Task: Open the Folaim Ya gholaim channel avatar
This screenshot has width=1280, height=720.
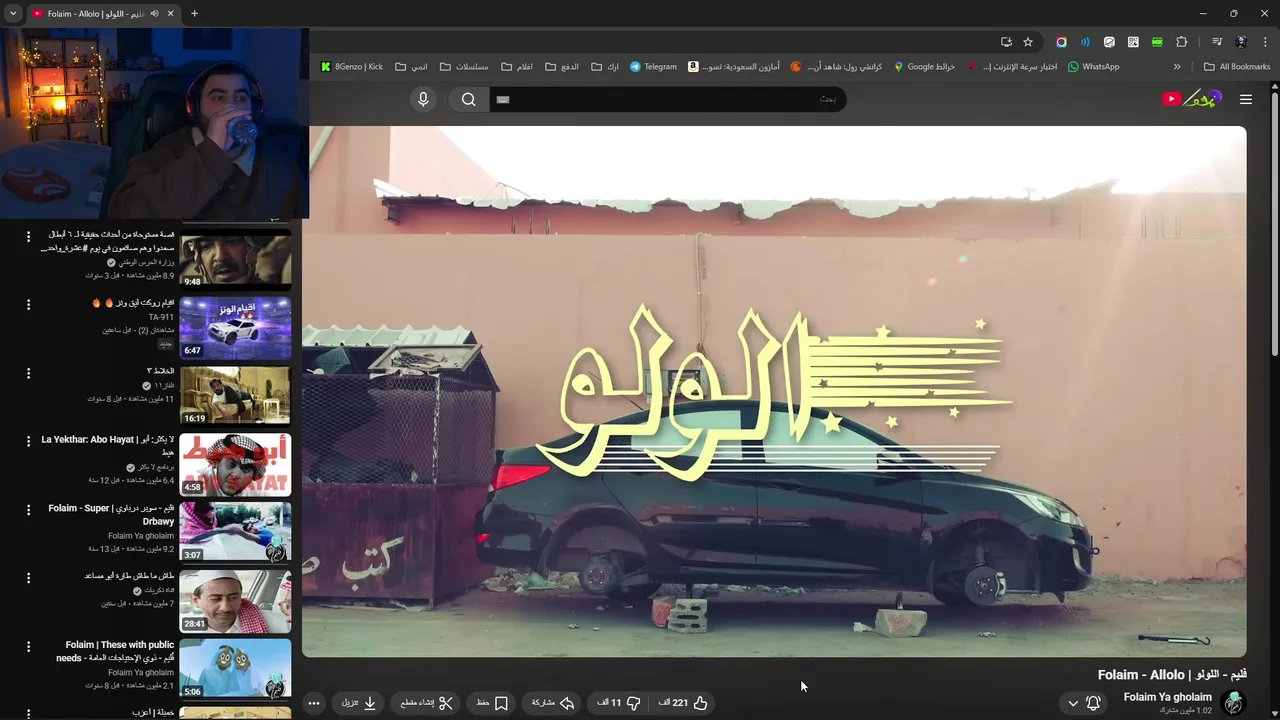Action: (x=1234, y=702)
